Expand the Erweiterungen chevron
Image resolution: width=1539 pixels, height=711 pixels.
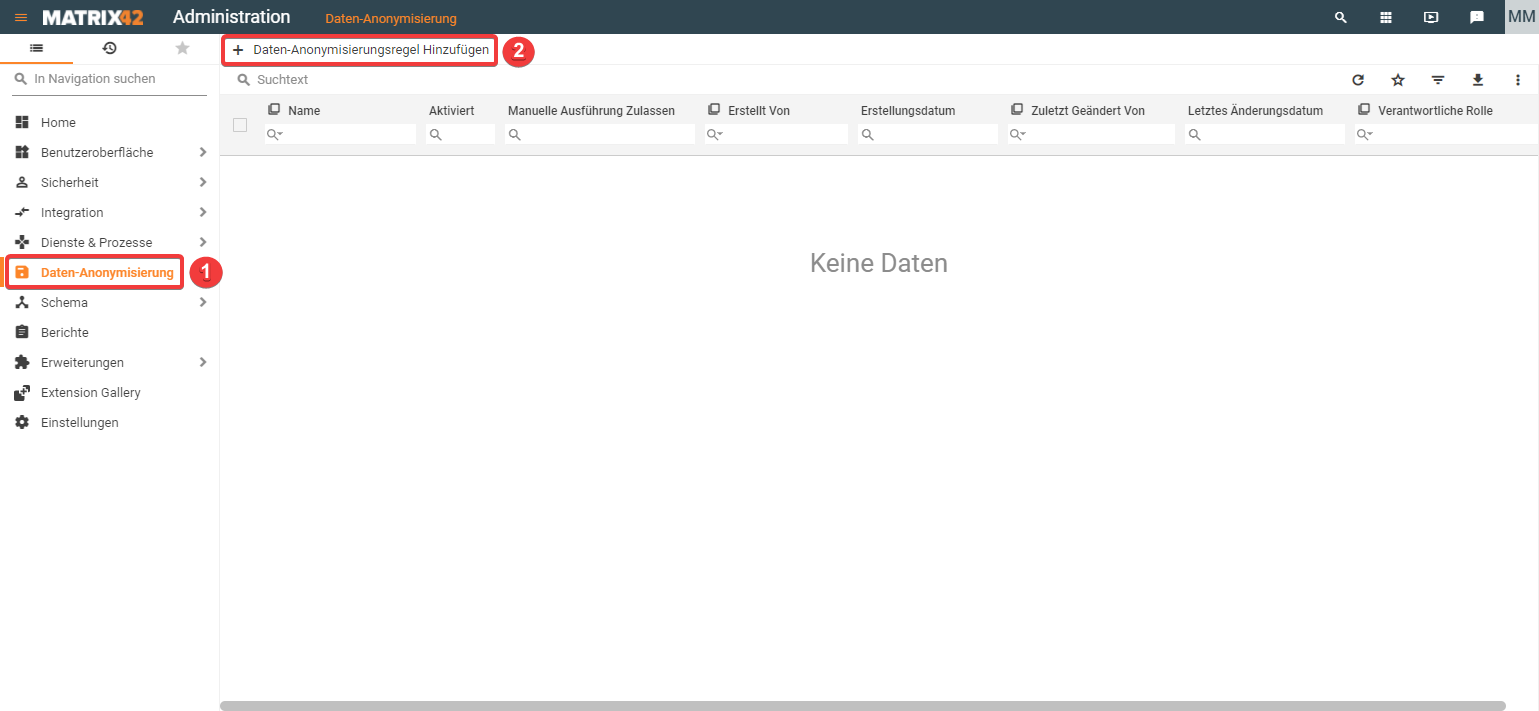coord(203,362)
